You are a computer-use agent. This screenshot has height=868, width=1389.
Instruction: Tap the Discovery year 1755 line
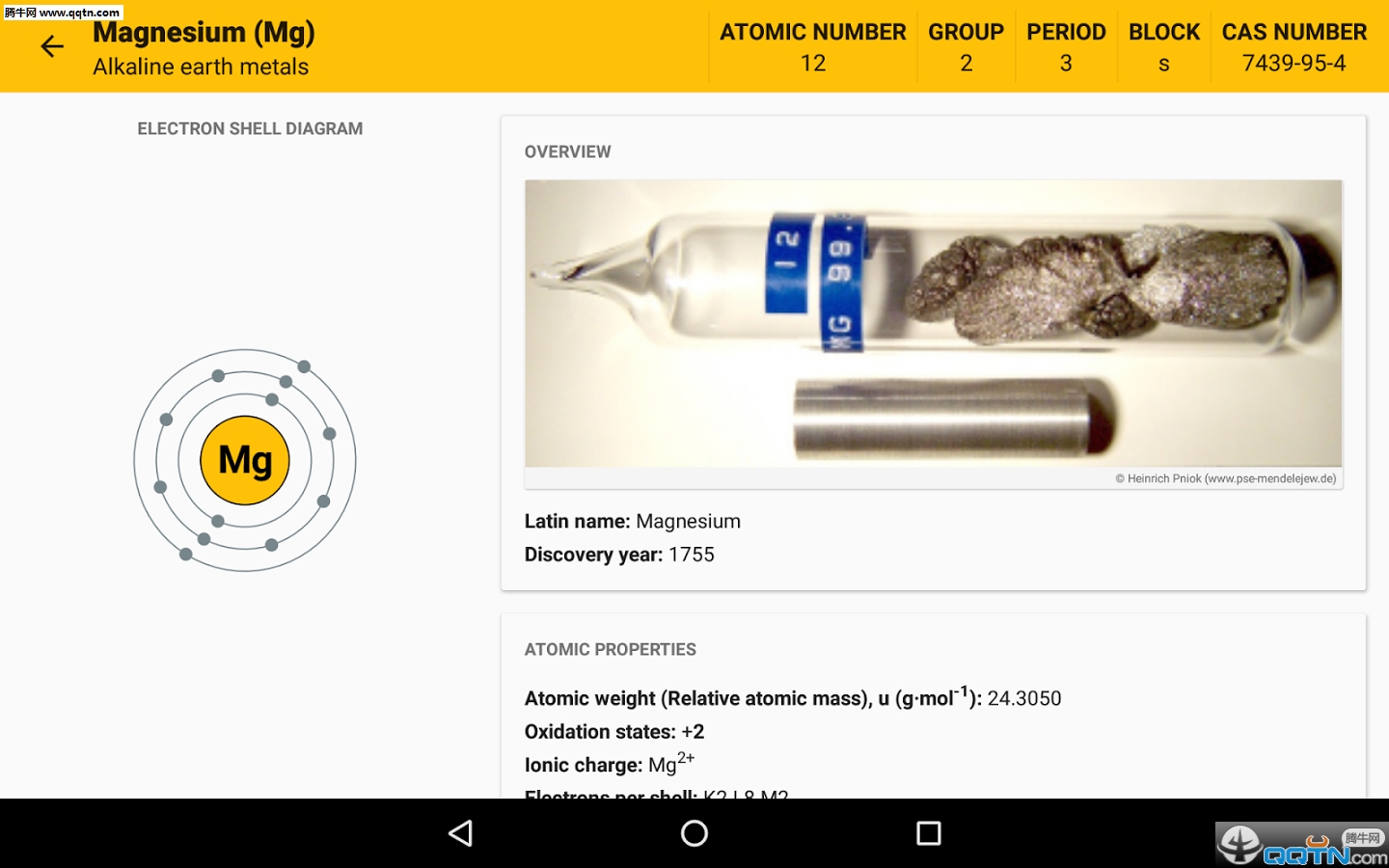click(x=619, y=555)
